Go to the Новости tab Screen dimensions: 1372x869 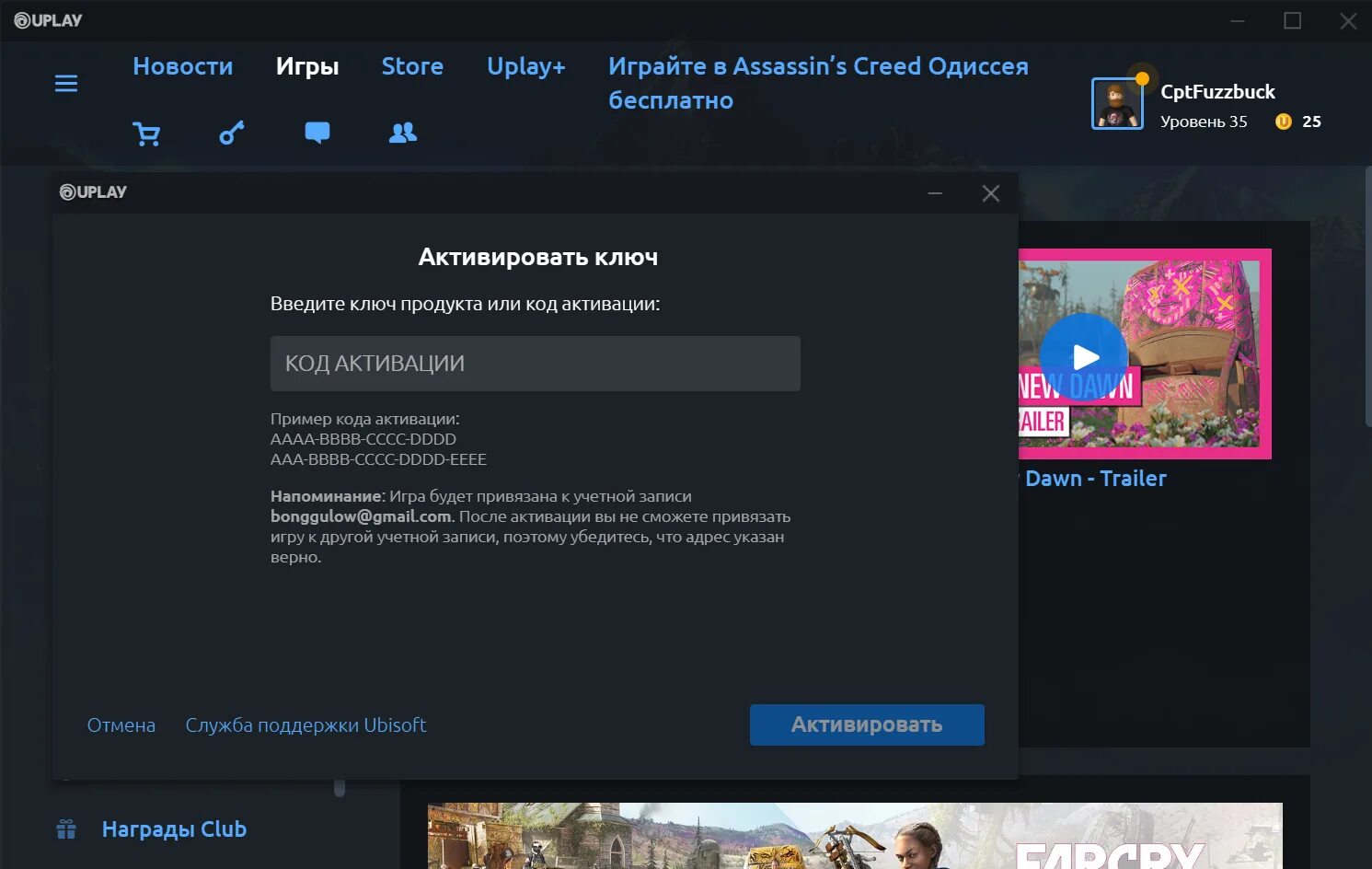(183, 66)
